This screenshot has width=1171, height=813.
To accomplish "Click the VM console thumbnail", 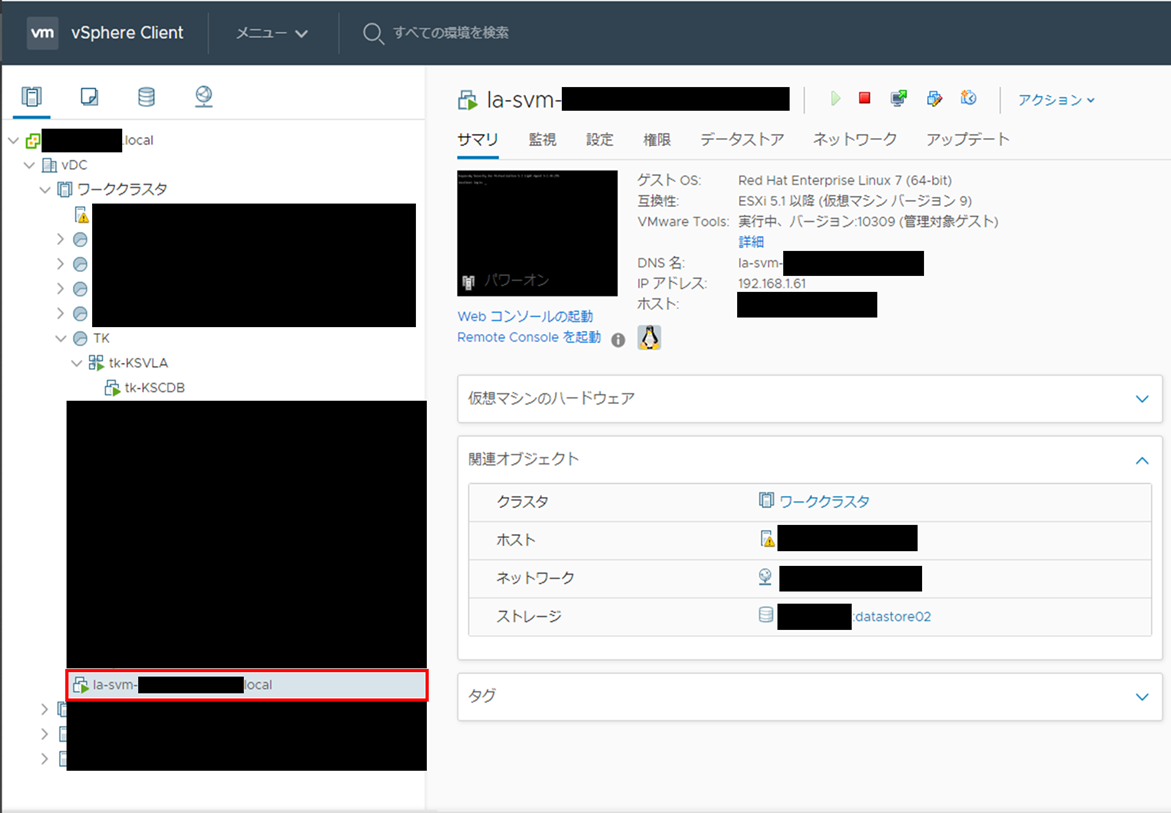I will (x=537, y=233).
